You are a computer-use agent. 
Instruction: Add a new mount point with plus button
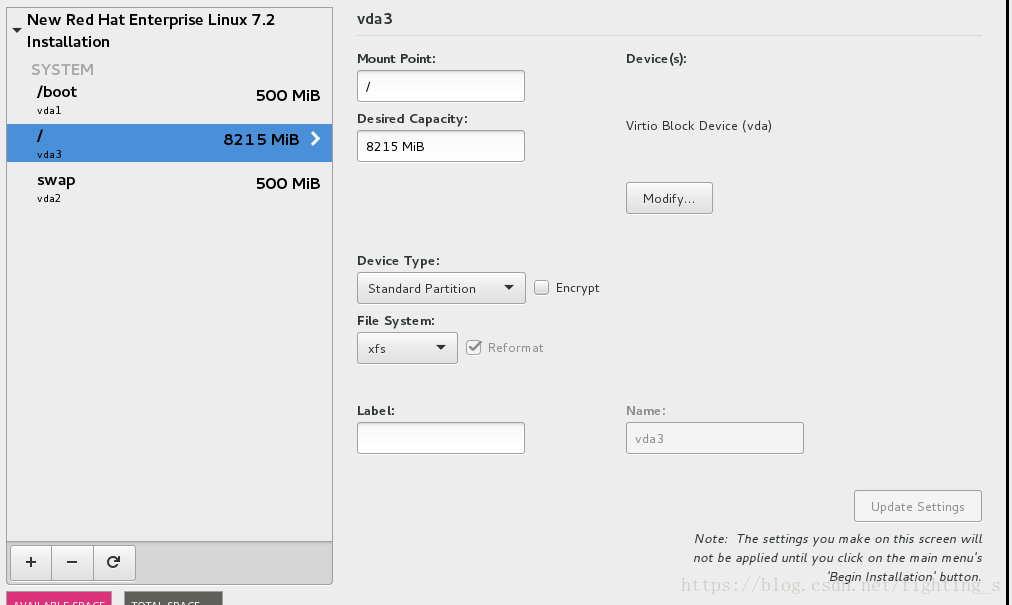(x=30, y=562)
